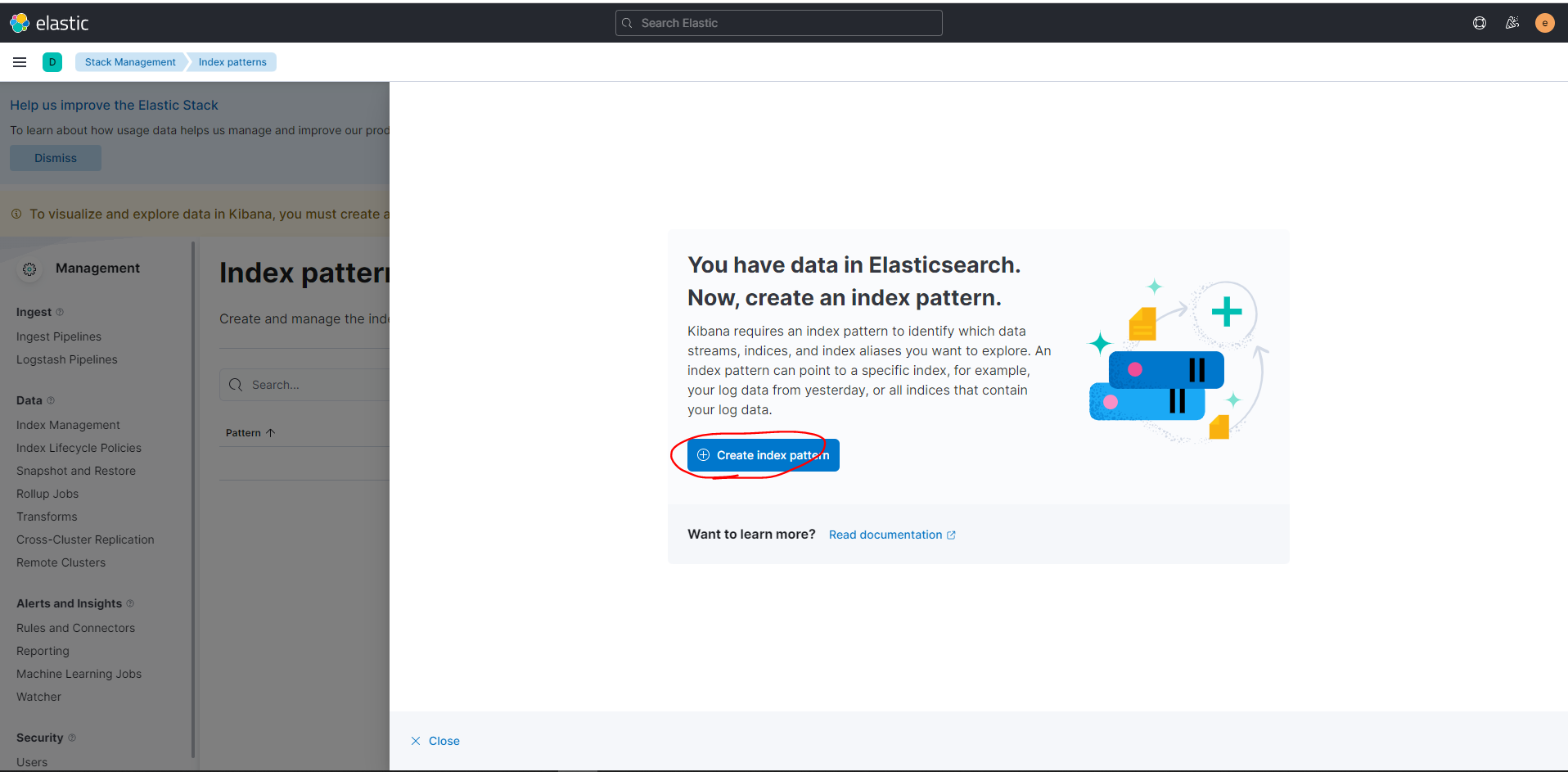Click the Management sidebar heading
The width and height of the screenshot is (1568, 772).
[97, 268]
